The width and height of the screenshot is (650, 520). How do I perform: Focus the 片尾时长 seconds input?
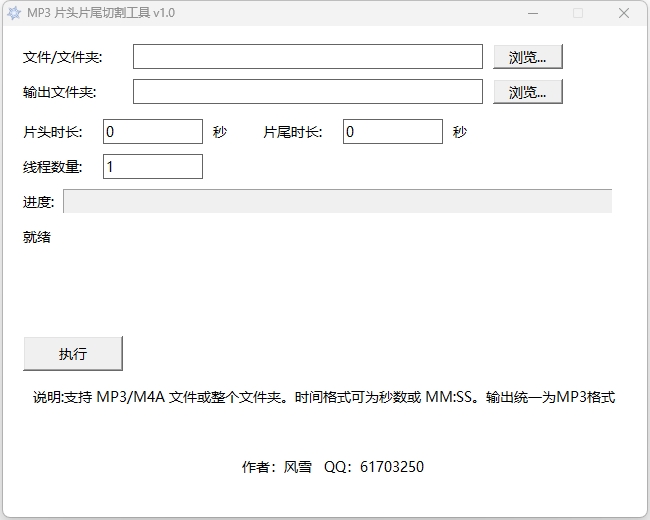393,131
